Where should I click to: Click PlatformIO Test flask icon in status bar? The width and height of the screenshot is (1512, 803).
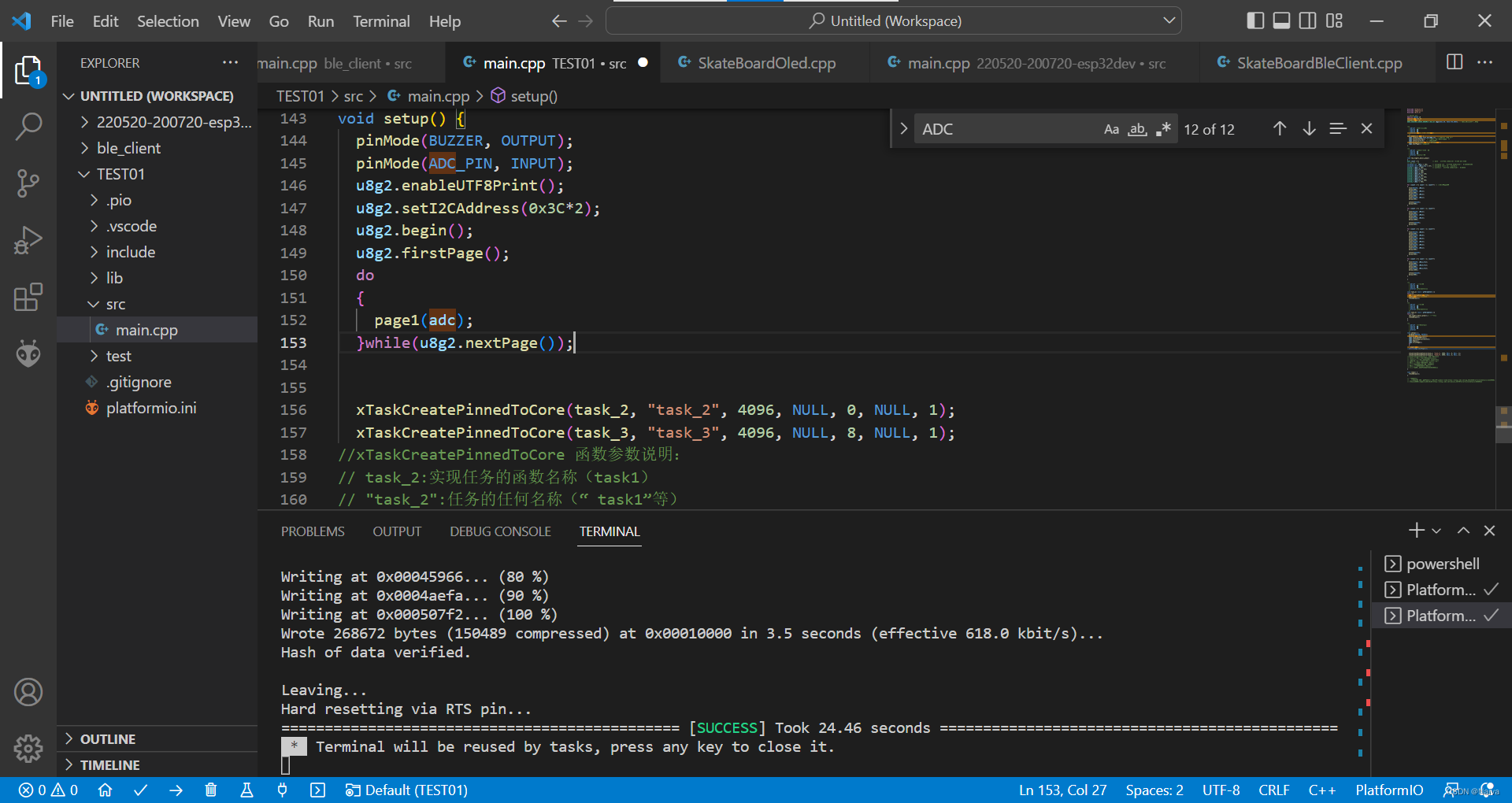tap(246, 790)
